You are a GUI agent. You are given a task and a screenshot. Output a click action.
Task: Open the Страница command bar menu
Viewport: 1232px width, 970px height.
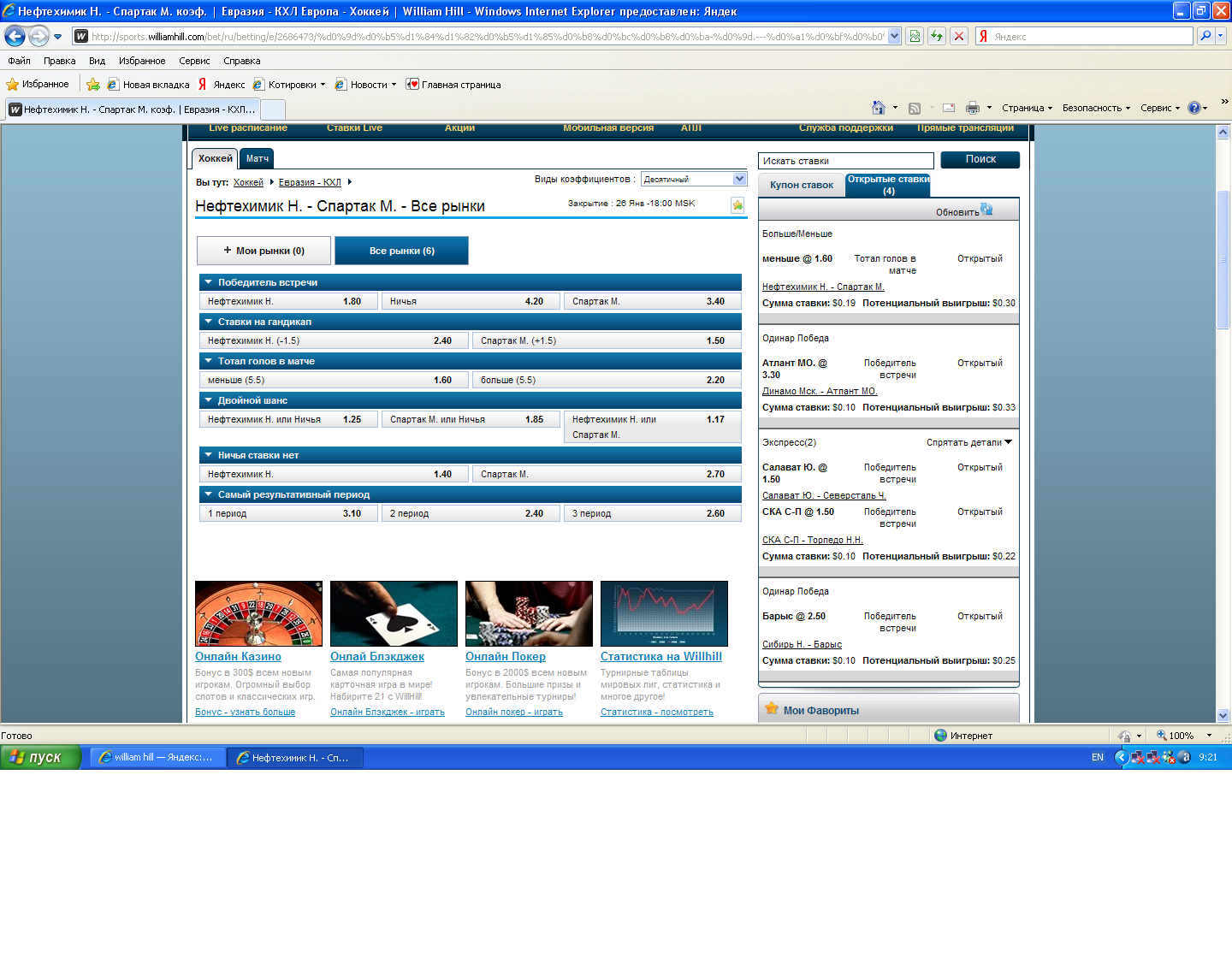coord(1027,108)
